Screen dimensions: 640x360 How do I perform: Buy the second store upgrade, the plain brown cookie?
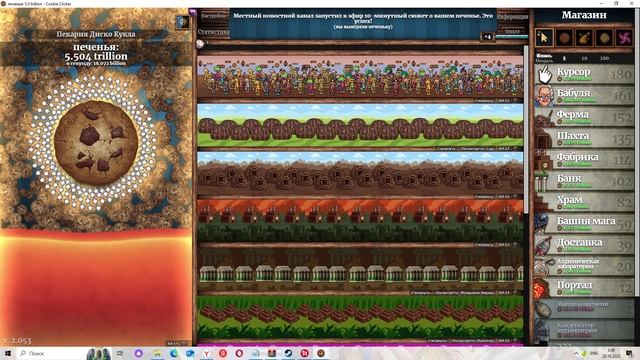point(564,38)
